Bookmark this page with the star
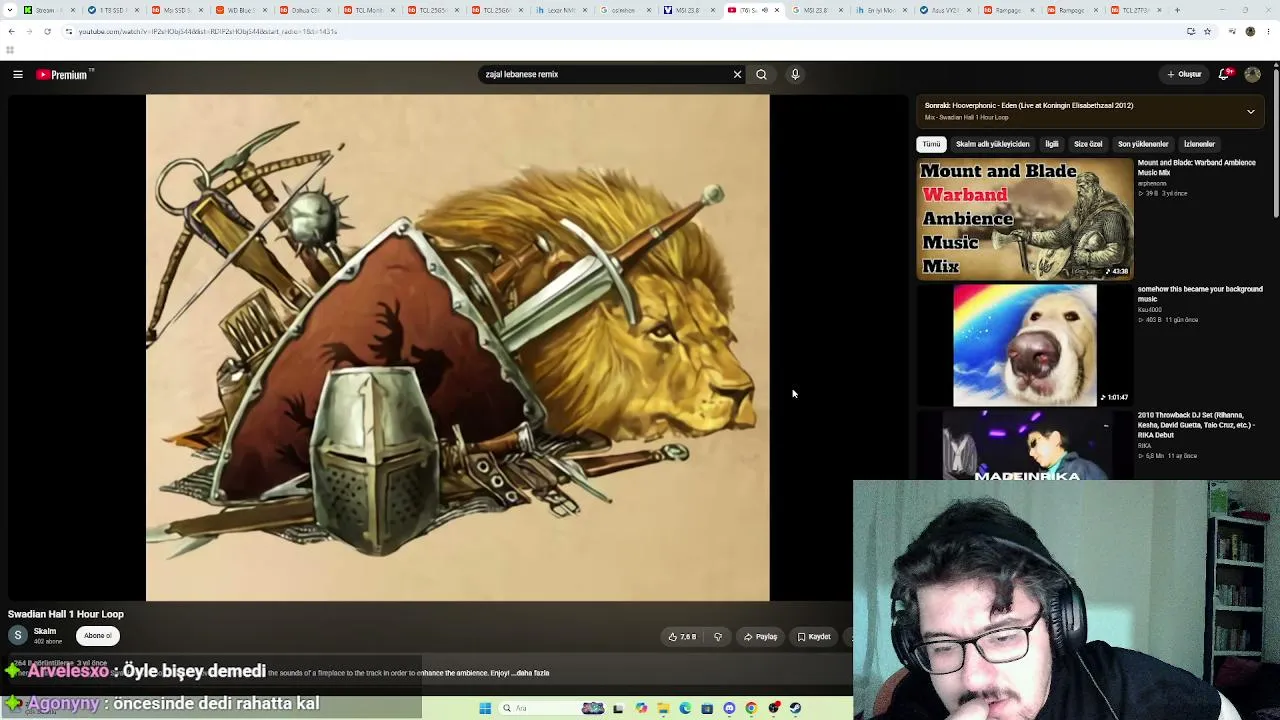This screenshot has width=1280, height=720. tap(1207, 31)
